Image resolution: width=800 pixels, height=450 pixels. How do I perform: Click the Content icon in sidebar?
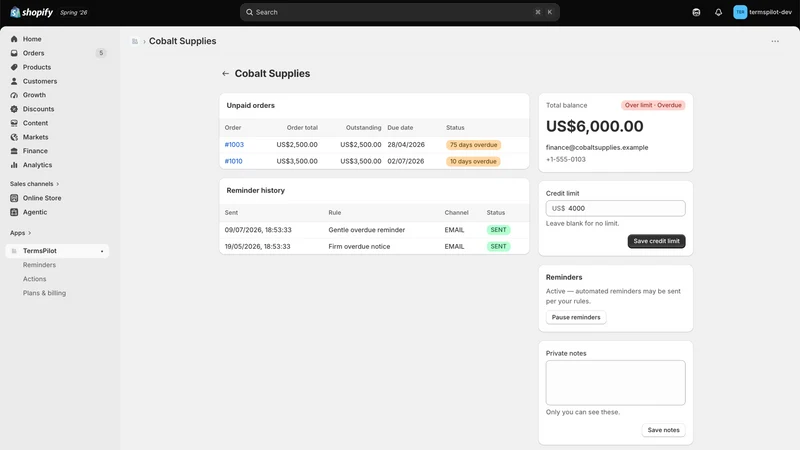[14, 123]
